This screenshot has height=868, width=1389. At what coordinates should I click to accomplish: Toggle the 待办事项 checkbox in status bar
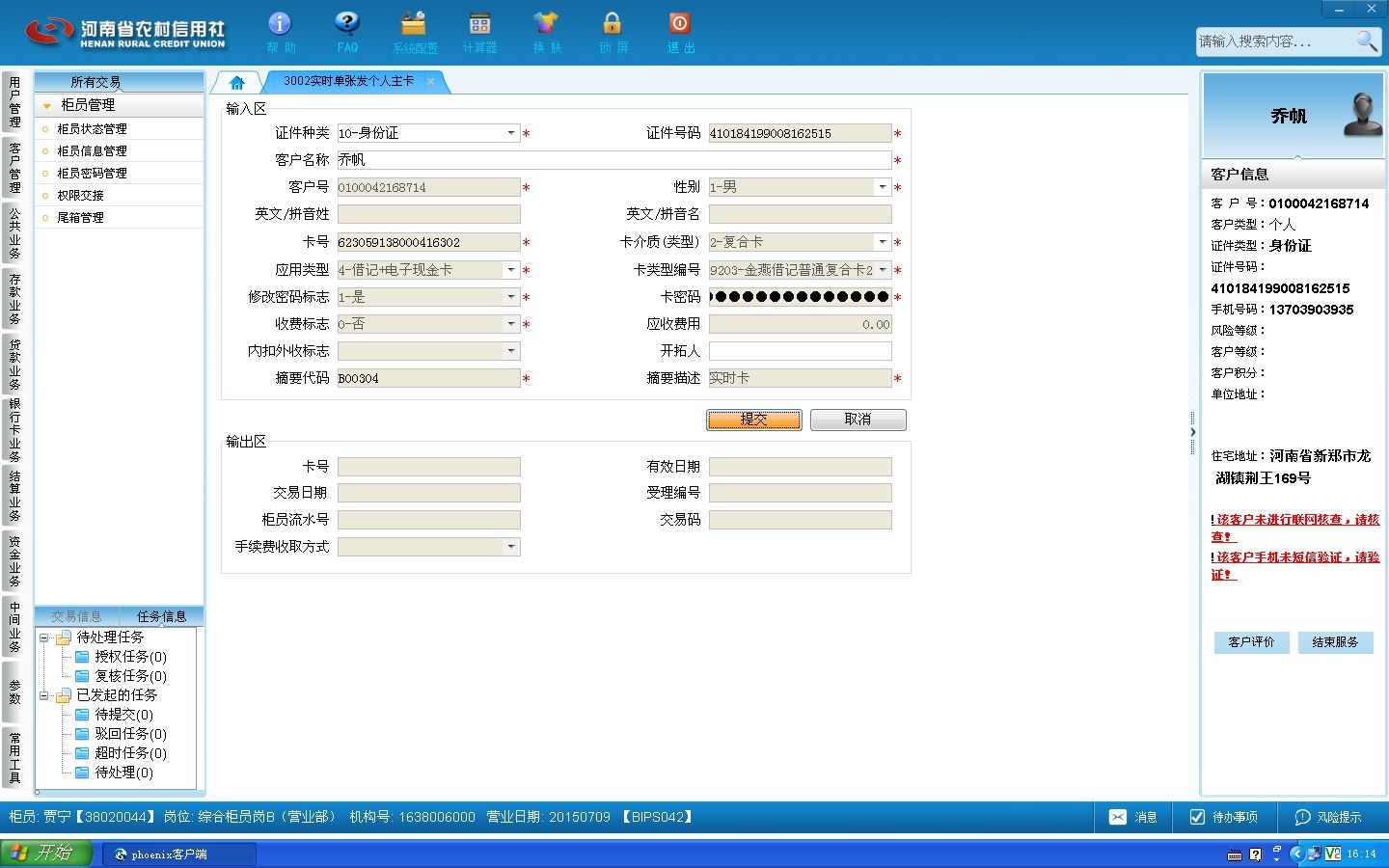coord(1197,817)
